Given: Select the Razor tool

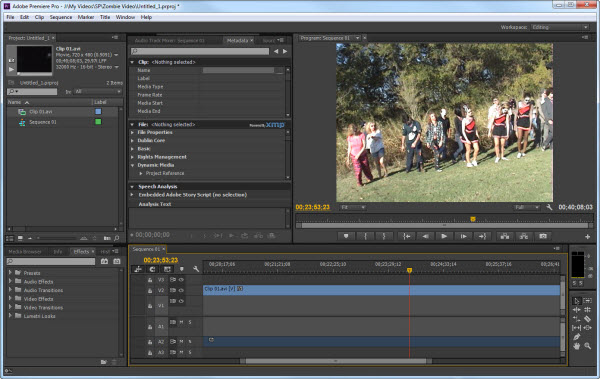Looking at the screenshot, I should tap(587, 319).
